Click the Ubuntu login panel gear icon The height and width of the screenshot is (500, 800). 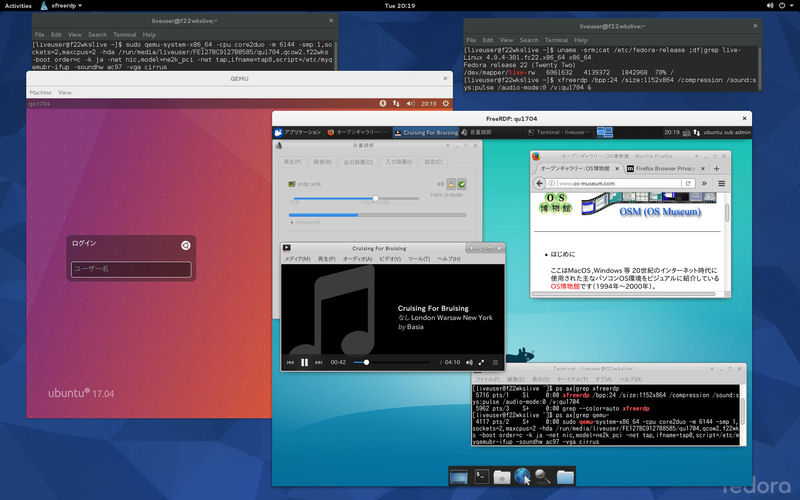click(x=445, y=103)
